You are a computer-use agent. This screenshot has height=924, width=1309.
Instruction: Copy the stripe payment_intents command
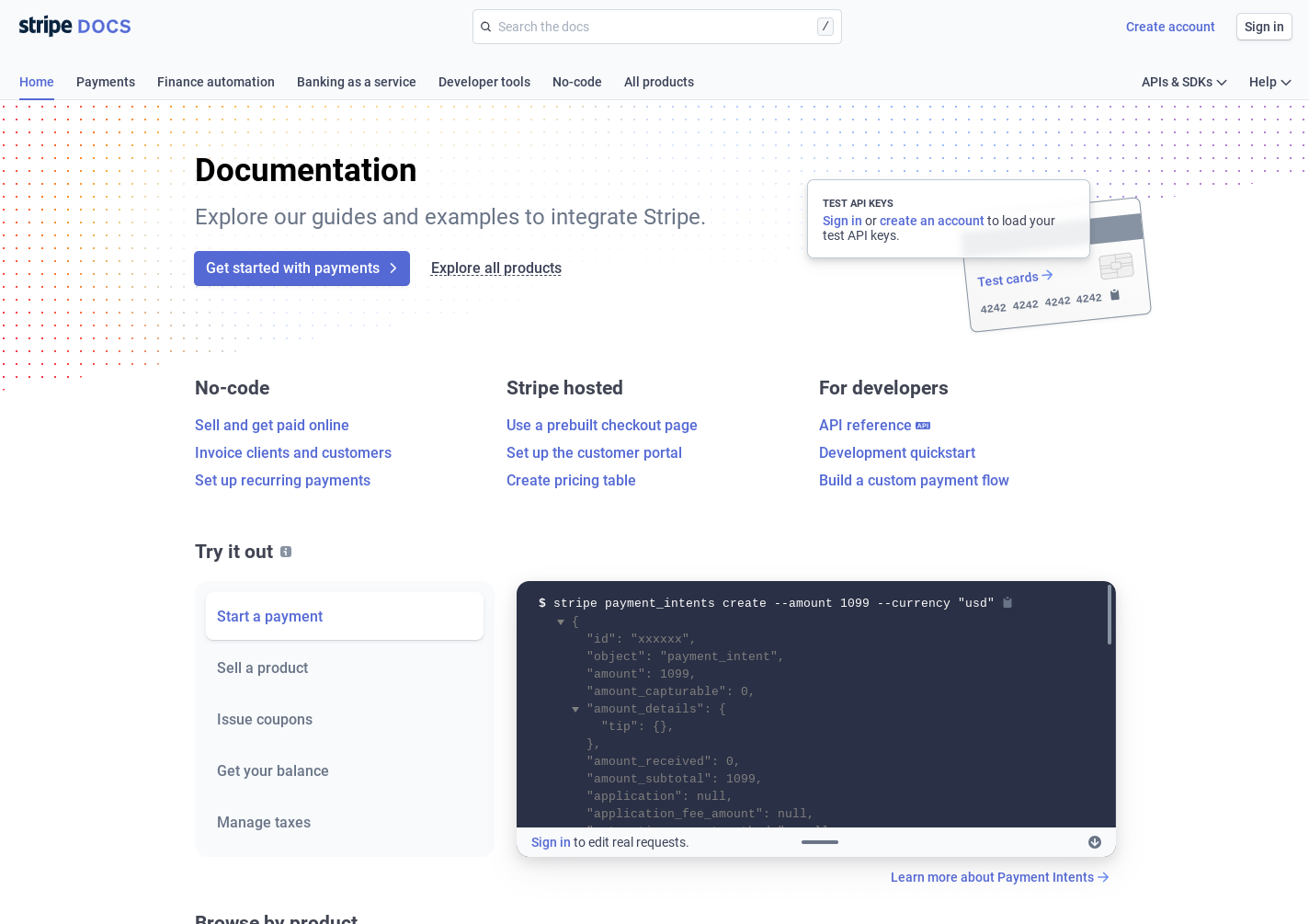[1007, 602]
